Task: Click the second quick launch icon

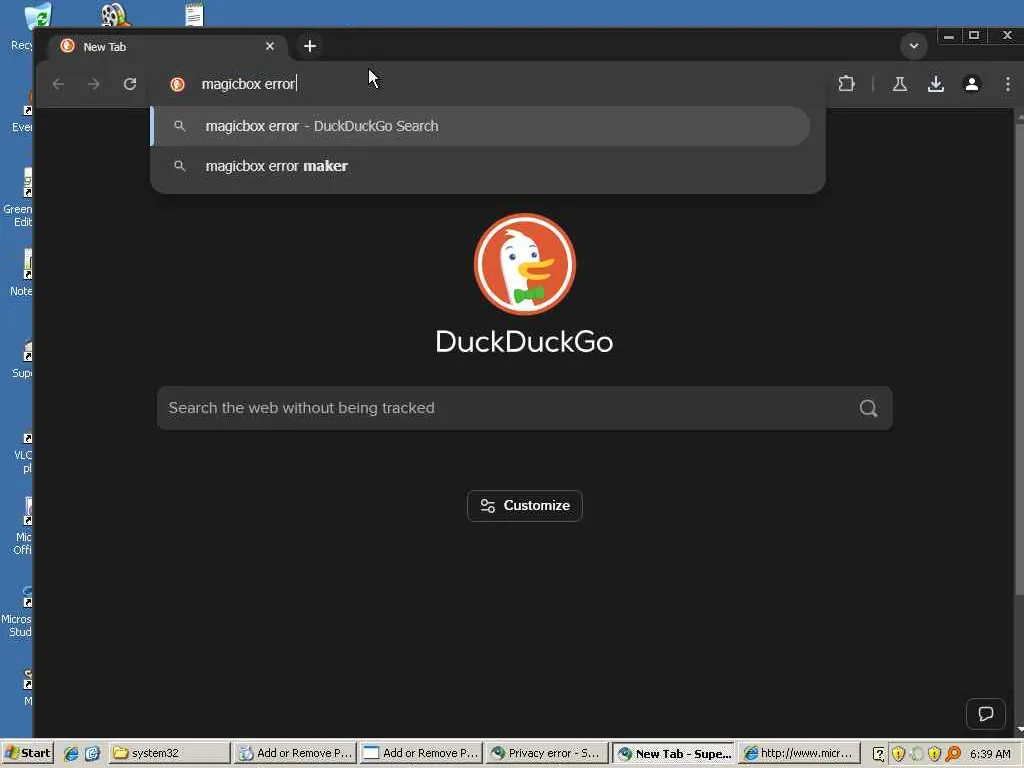Action: pyautogui.click(x=92, y=754)
